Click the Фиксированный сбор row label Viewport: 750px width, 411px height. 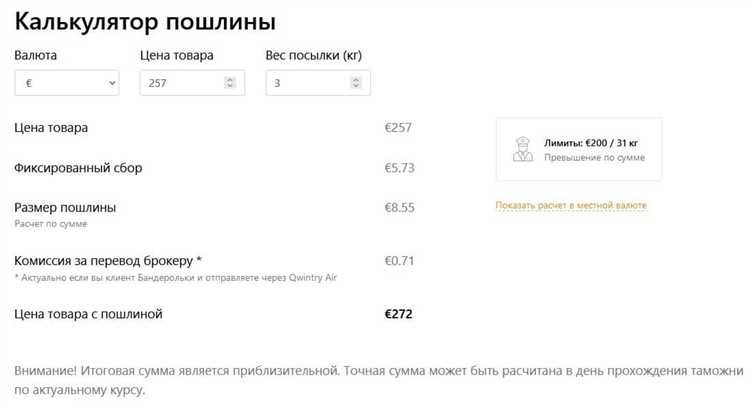78,168
